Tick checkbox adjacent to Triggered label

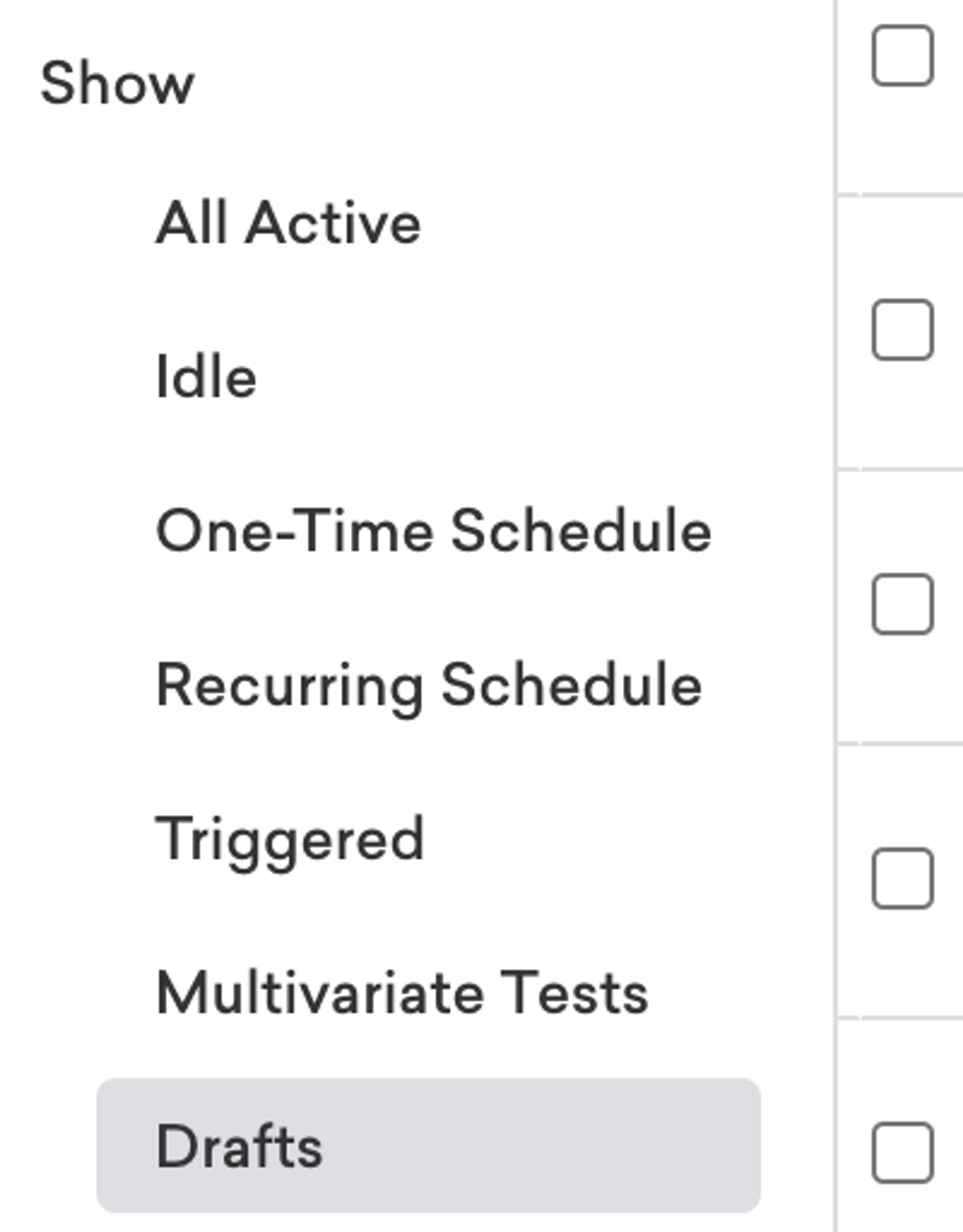[x=903, y=878]
